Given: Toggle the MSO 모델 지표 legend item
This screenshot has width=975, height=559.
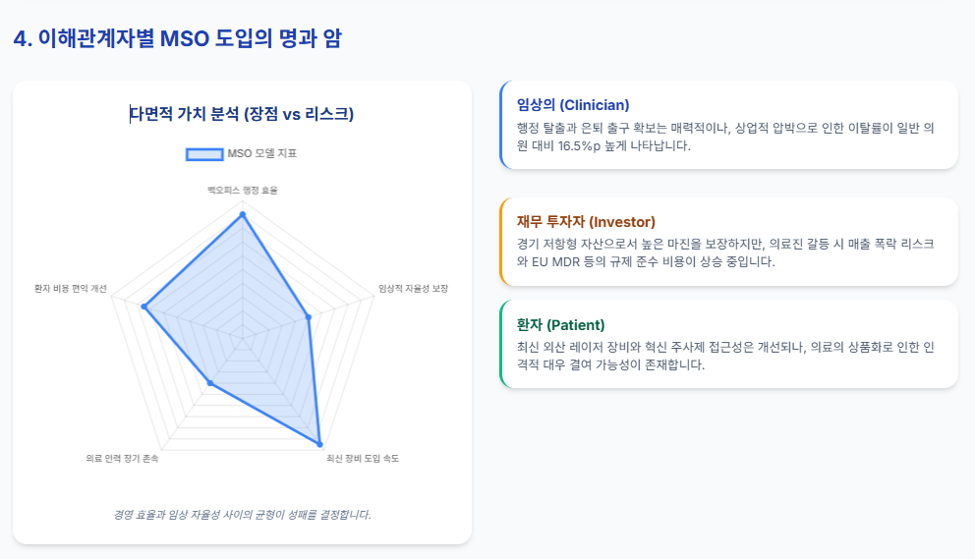Looking at the screenshot, I should pos(242,154).
